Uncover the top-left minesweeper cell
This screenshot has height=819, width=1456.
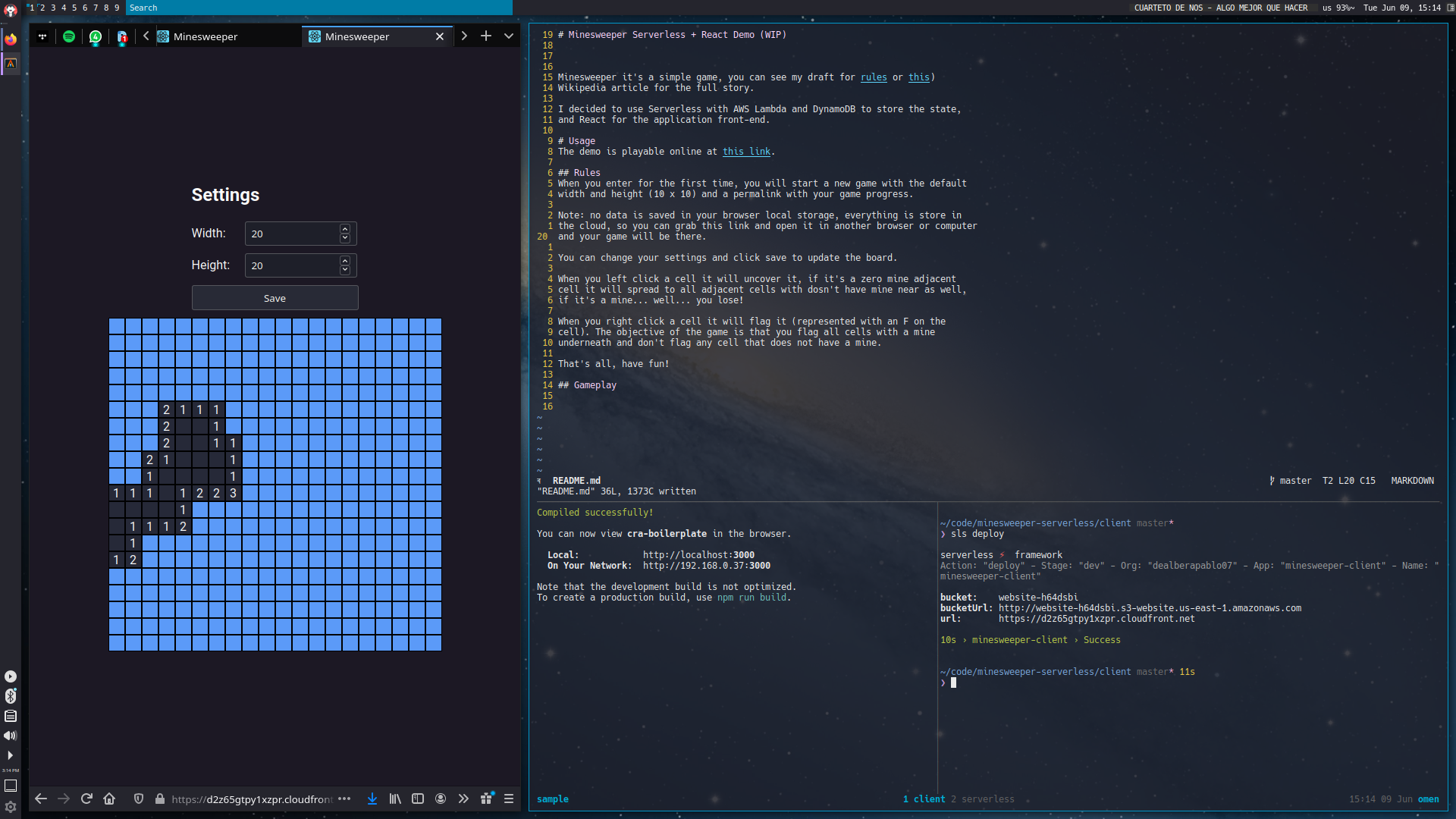(x=117, y=326)
